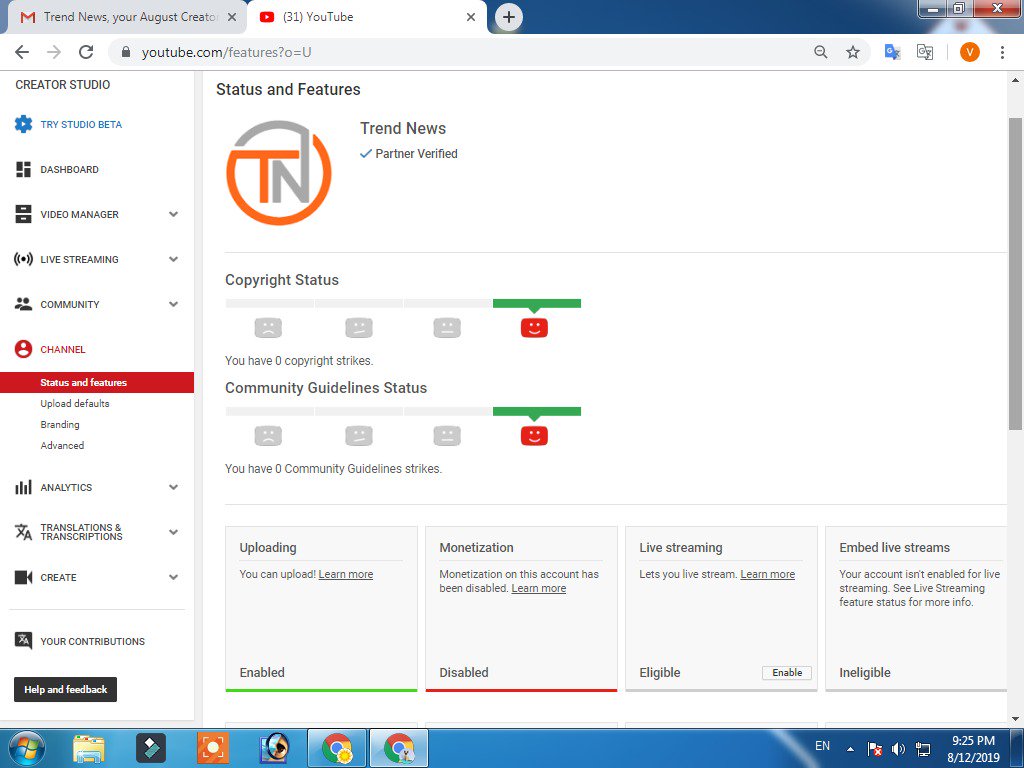Click the Video Manager sidebar icon
Viewport: 1024px width, 768px height.
24,214
